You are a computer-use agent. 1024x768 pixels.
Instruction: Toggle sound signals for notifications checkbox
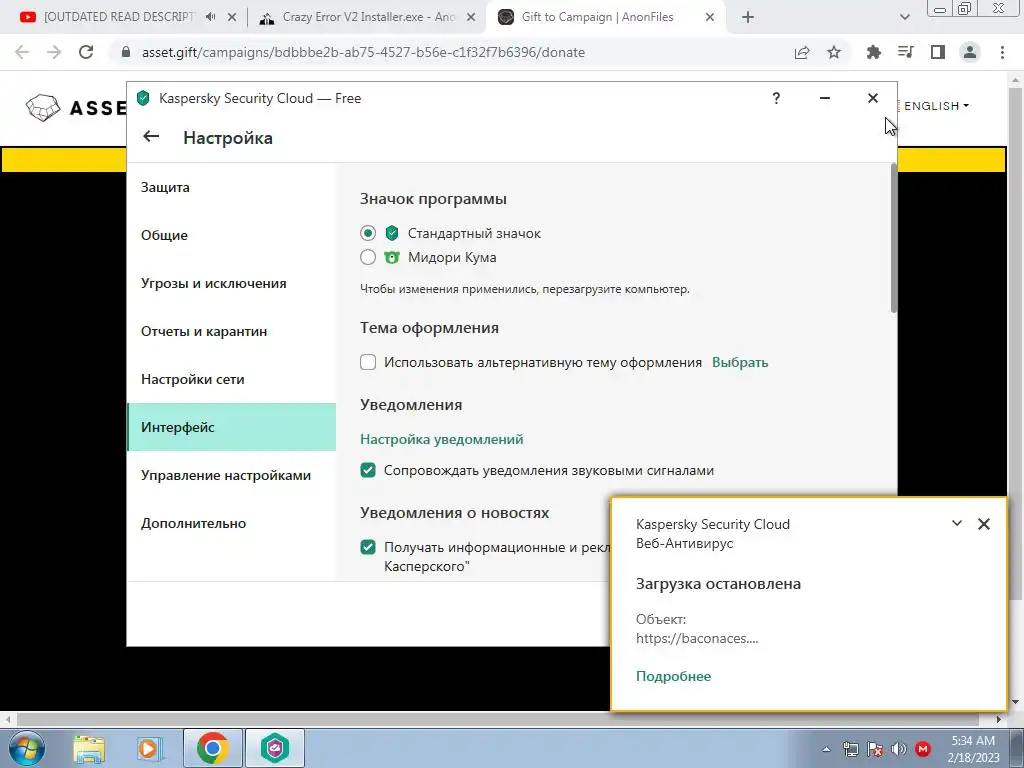tap(368, 470)
